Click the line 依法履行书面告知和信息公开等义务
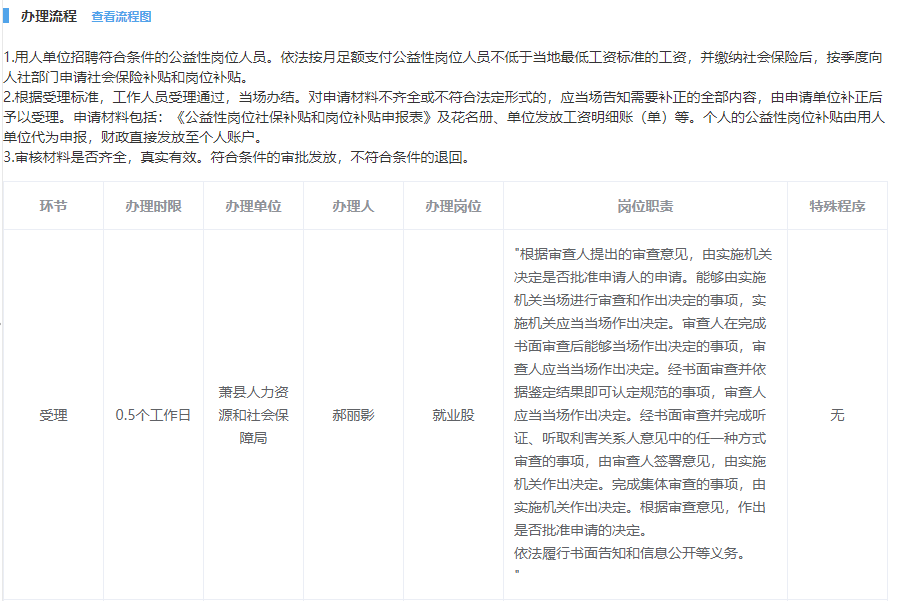Image resolution: width=906 pixels, height=601 pixels. click(630, 553)
